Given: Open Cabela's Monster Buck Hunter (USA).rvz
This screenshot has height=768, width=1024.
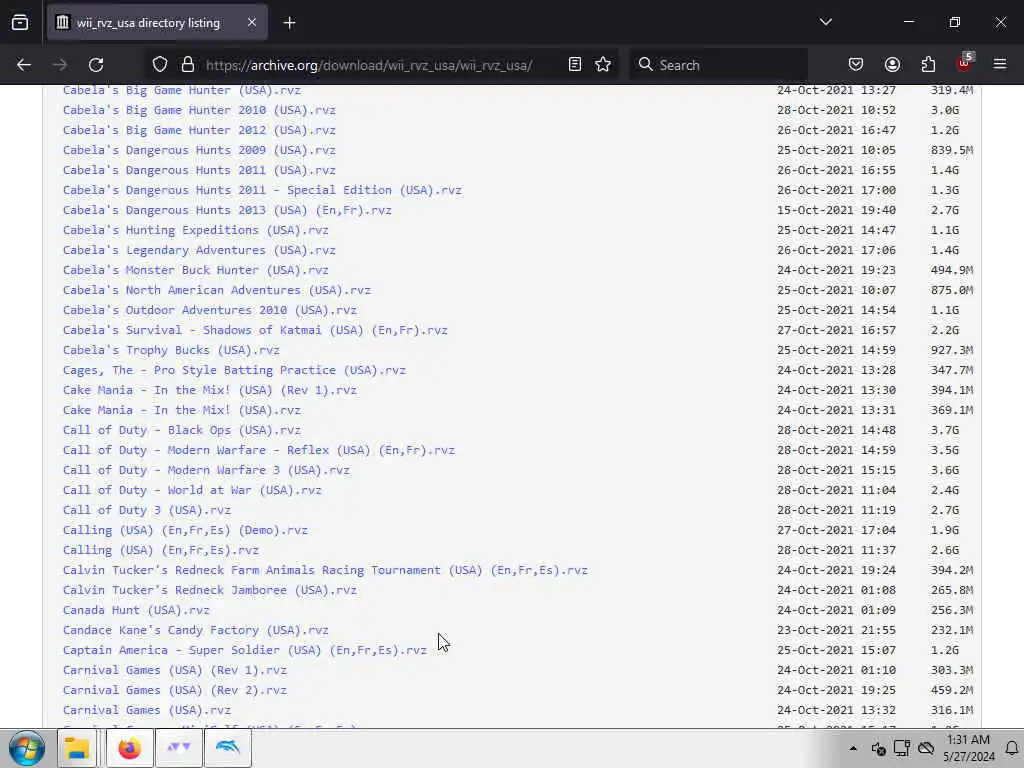Looking at the screenshot, I should (x=195, y=270).
